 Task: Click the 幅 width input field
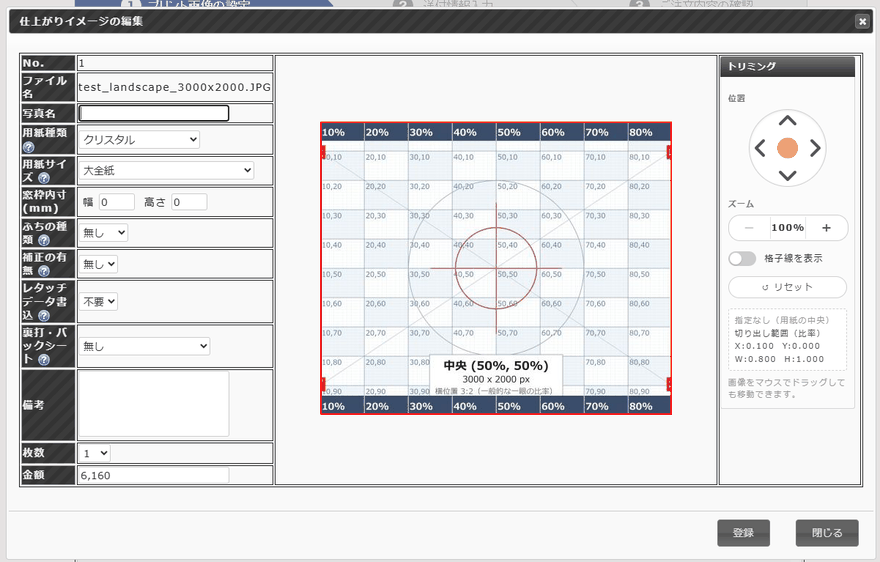pos(117,202)
